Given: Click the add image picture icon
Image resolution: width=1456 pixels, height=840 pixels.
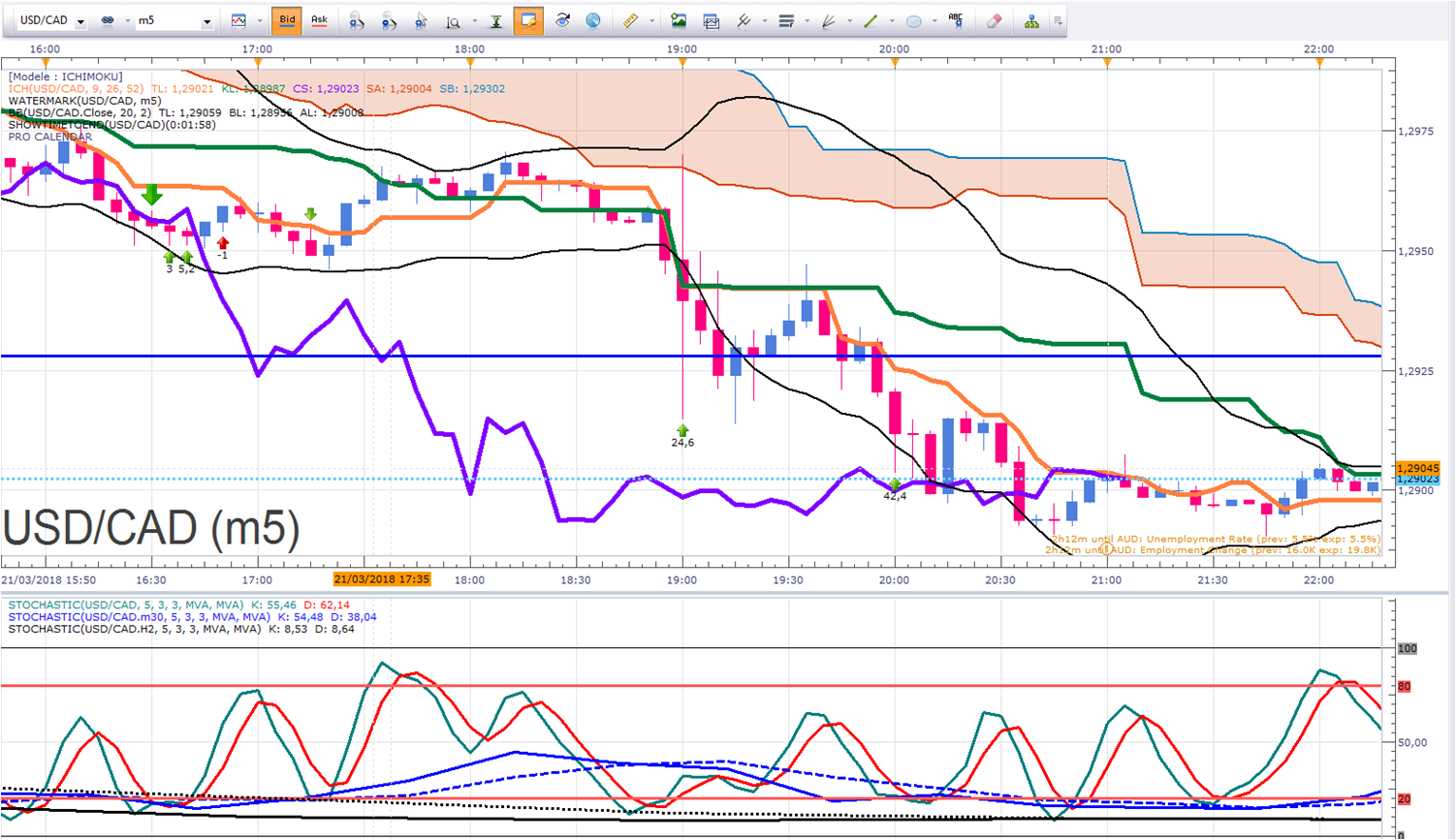Looking at the screenshot, I should pyautogui.click(x=679, y=20).
